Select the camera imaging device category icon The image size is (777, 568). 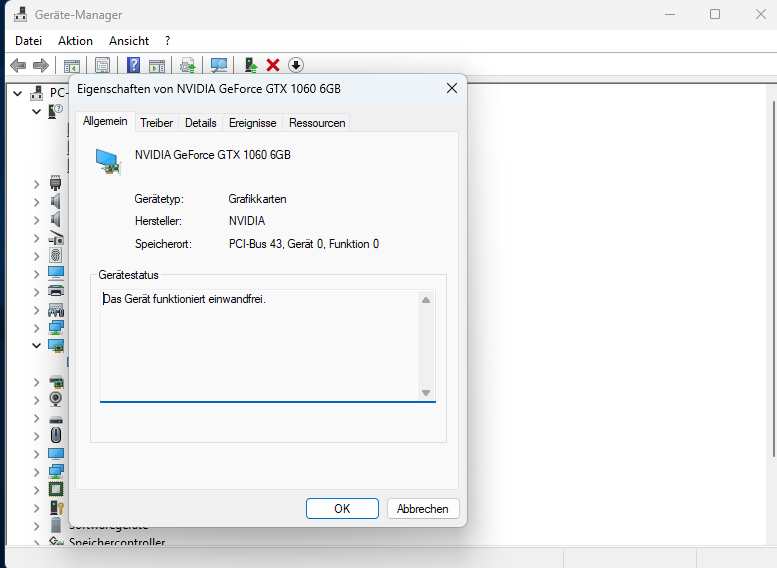pos(56,238)
